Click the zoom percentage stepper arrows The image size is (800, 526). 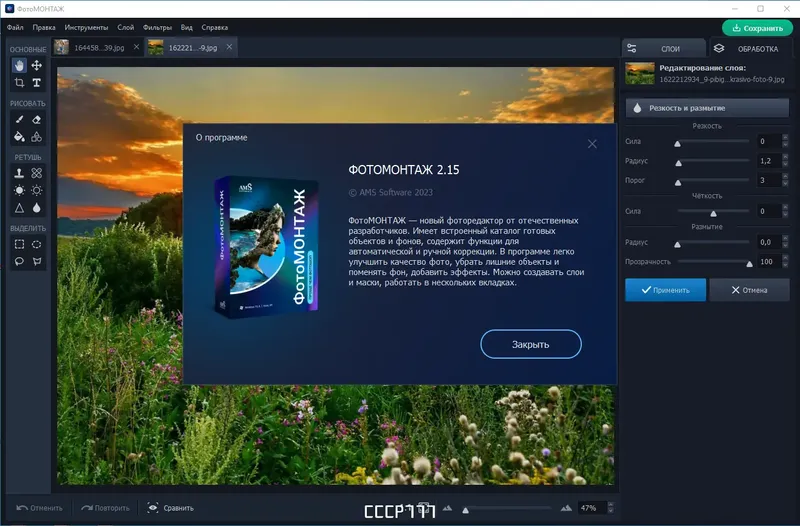click(x=611, y=508)
